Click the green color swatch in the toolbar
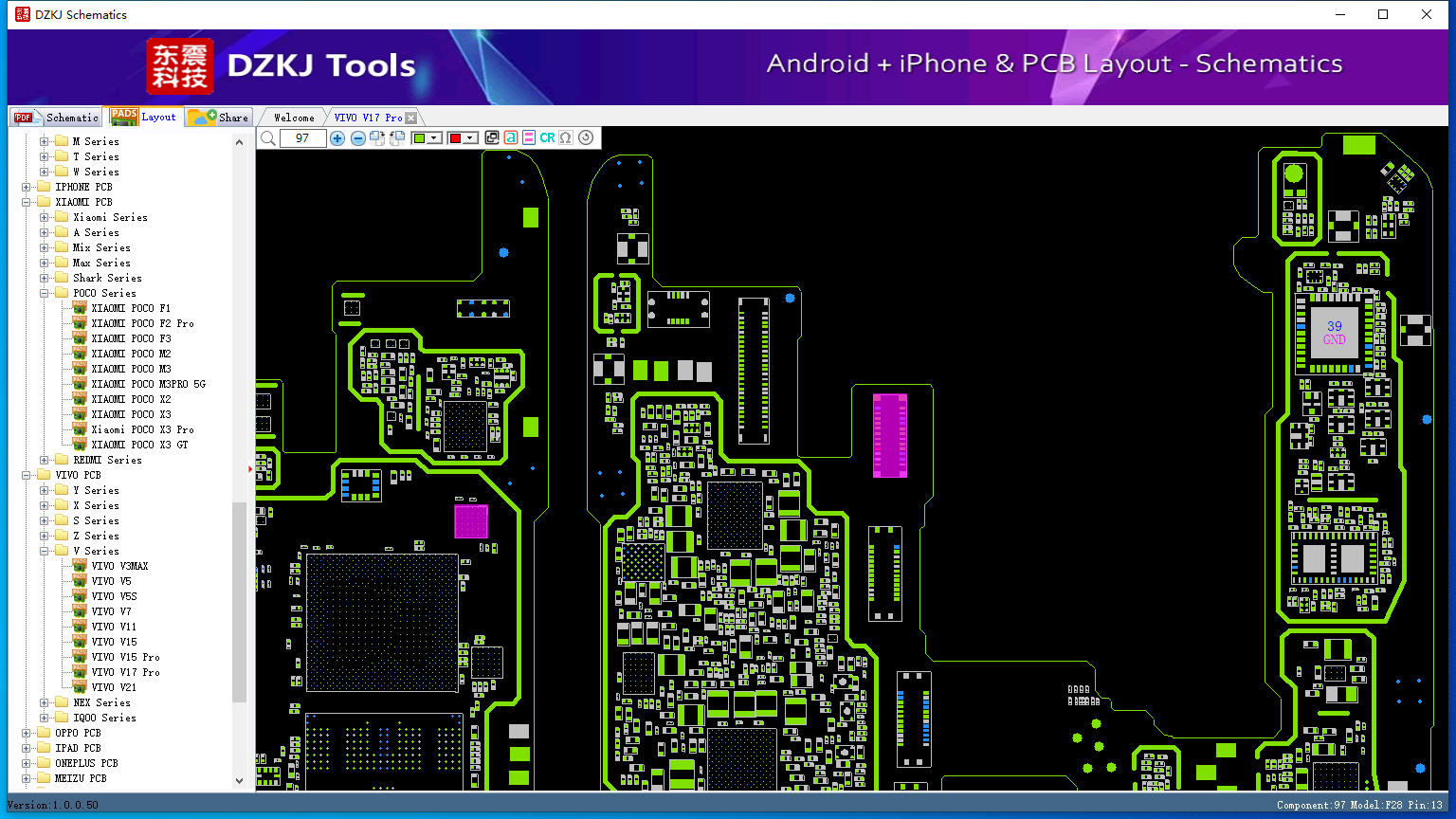This screenshot has height=819, width=1456. coord(420,138)
